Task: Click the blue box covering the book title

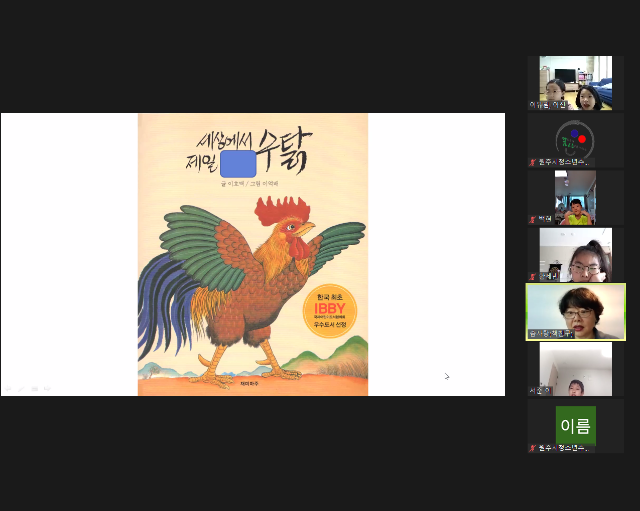Action: [238, 164]
